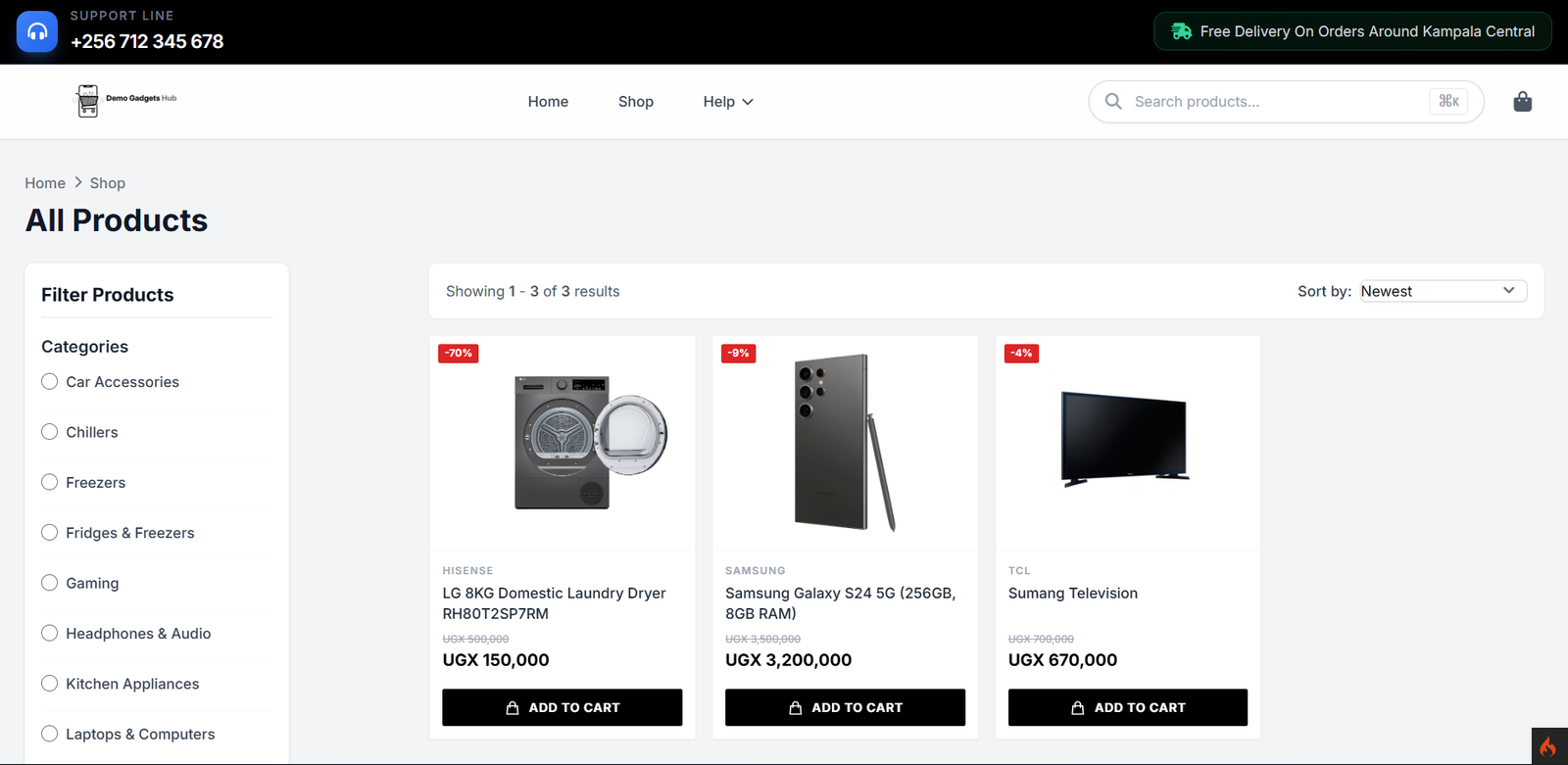Click the UGX 3,200,000 price
Image resolution: width=1568 pixels, height=765 pixels.
point(788,660)
